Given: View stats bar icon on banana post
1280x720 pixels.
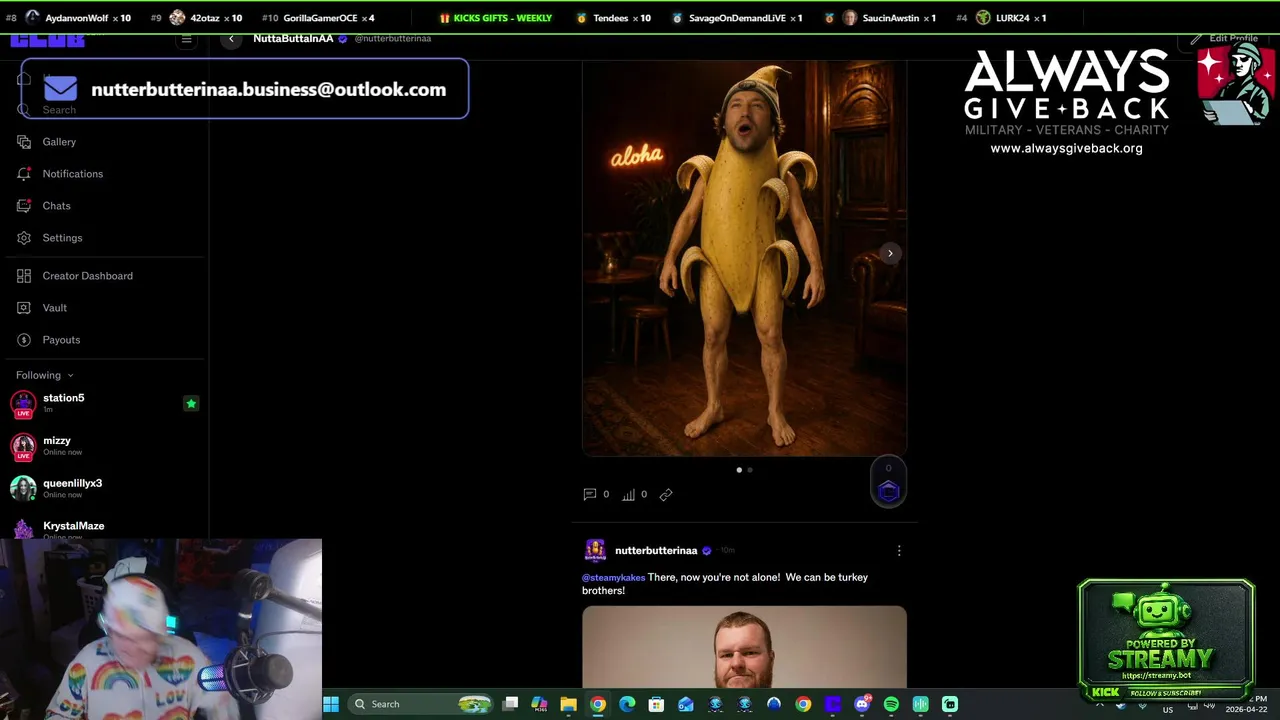Looking at the screenshot, I should (x=629, y=494).
